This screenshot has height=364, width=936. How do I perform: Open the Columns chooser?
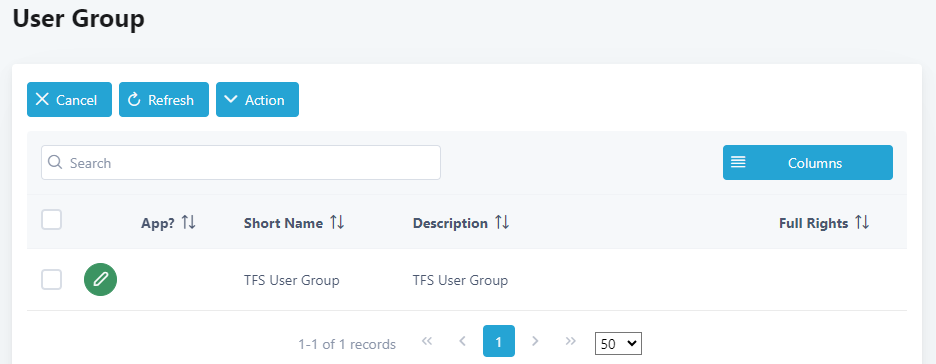pyautogui.click(x=808, y=162)
